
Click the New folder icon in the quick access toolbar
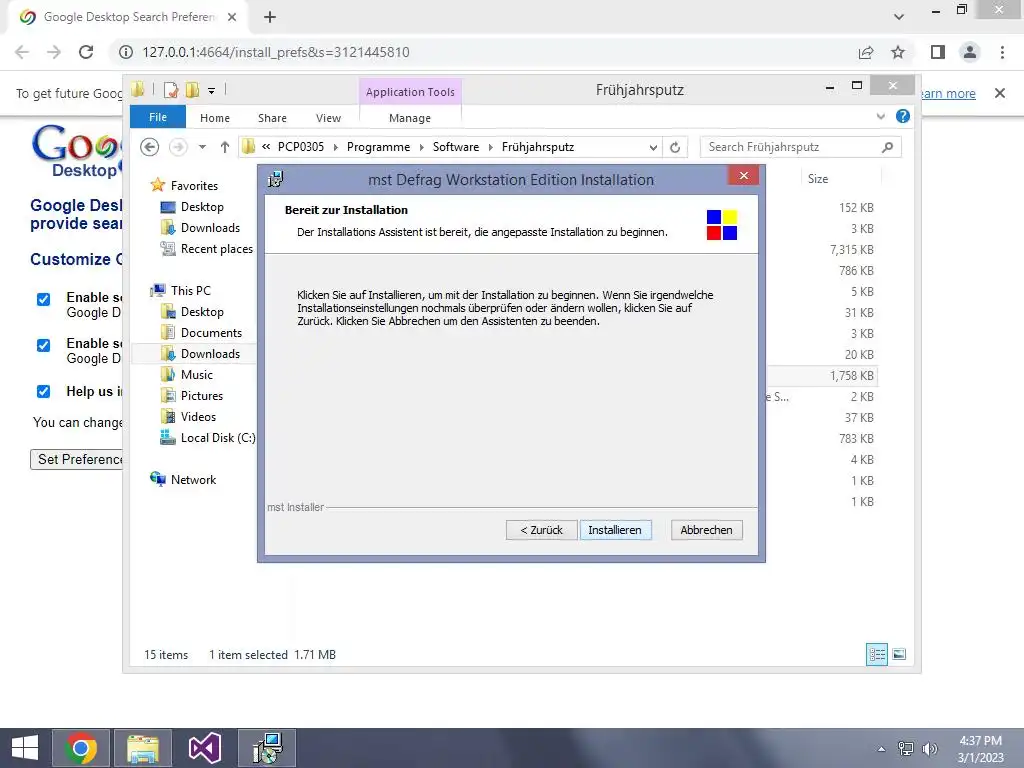192,90
